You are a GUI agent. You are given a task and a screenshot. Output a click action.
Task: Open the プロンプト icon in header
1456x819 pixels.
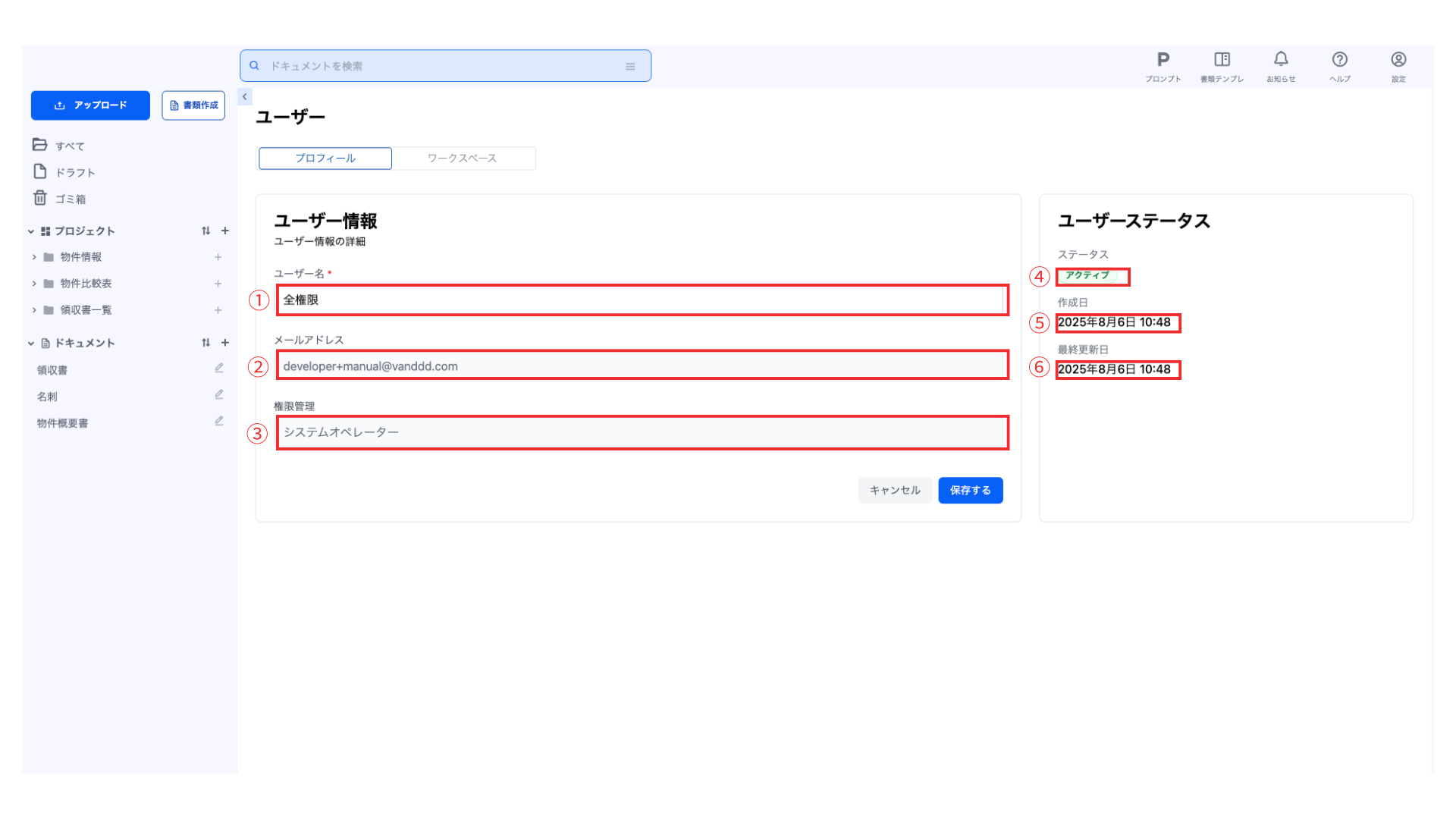[x=1163, y=60]
